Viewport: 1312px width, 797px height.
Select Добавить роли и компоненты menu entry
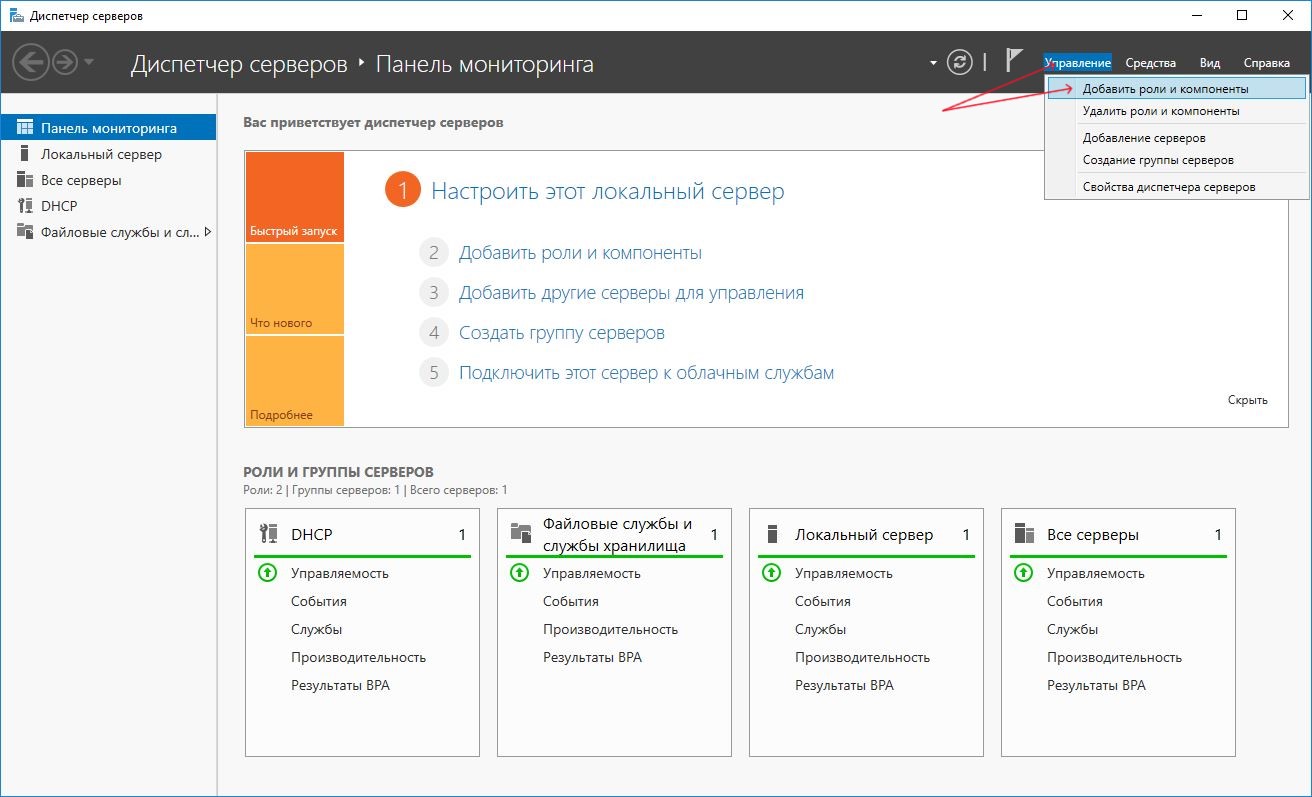pyautogui.click(x=1165, y=89)
